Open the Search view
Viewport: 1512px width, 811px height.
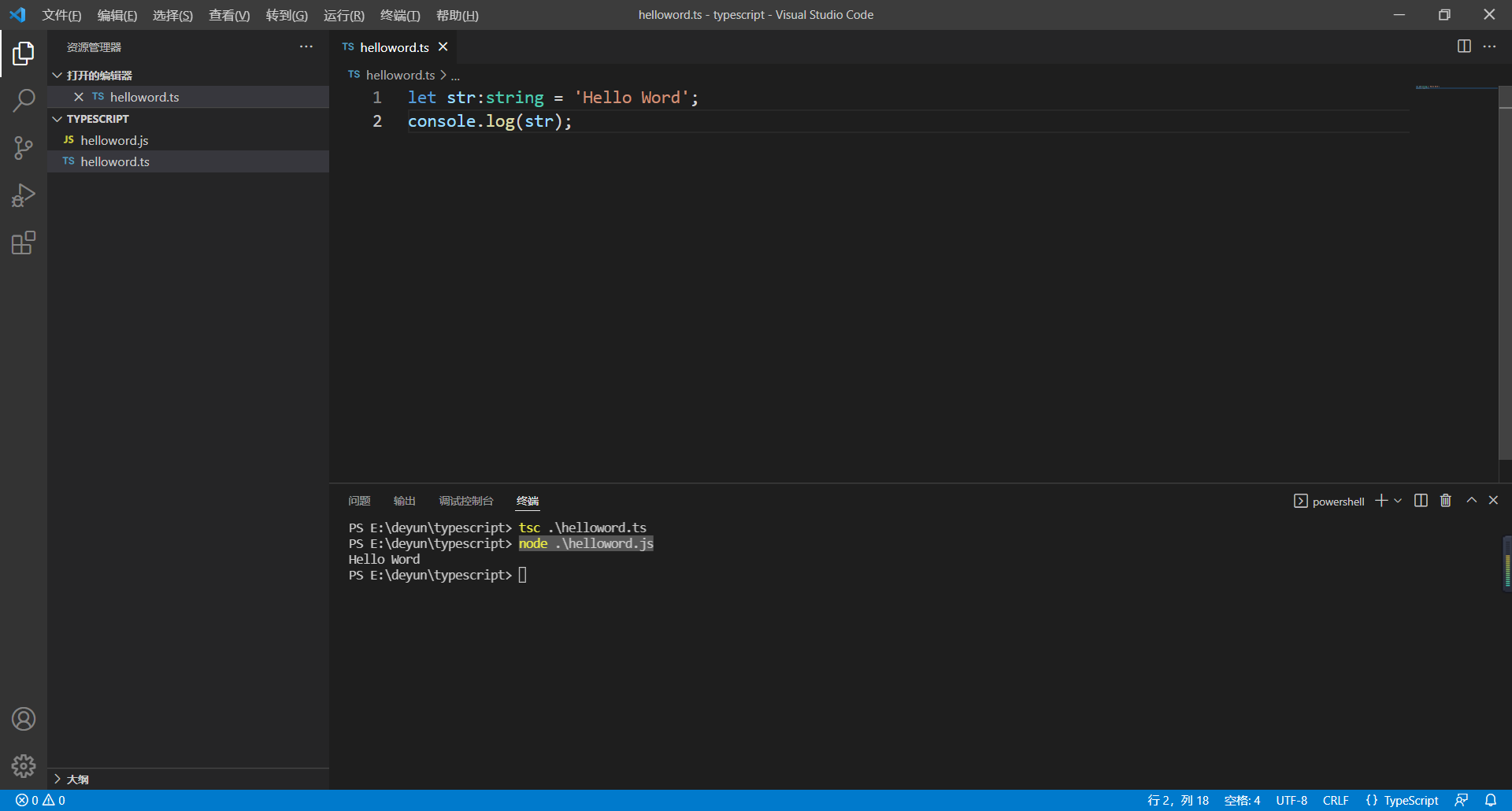point(24,101)
